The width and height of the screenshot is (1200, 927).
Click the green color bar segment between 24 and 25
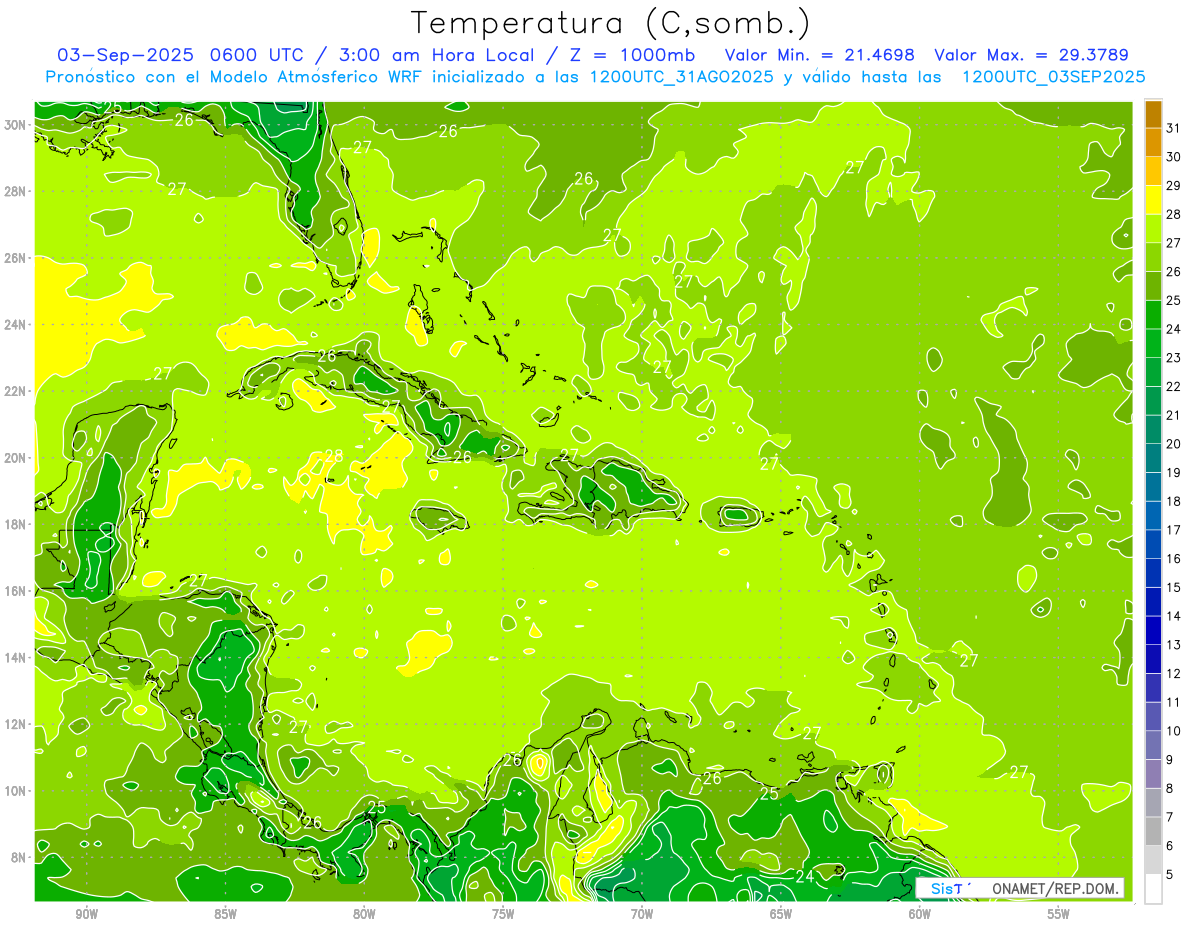click(1153, 314)
